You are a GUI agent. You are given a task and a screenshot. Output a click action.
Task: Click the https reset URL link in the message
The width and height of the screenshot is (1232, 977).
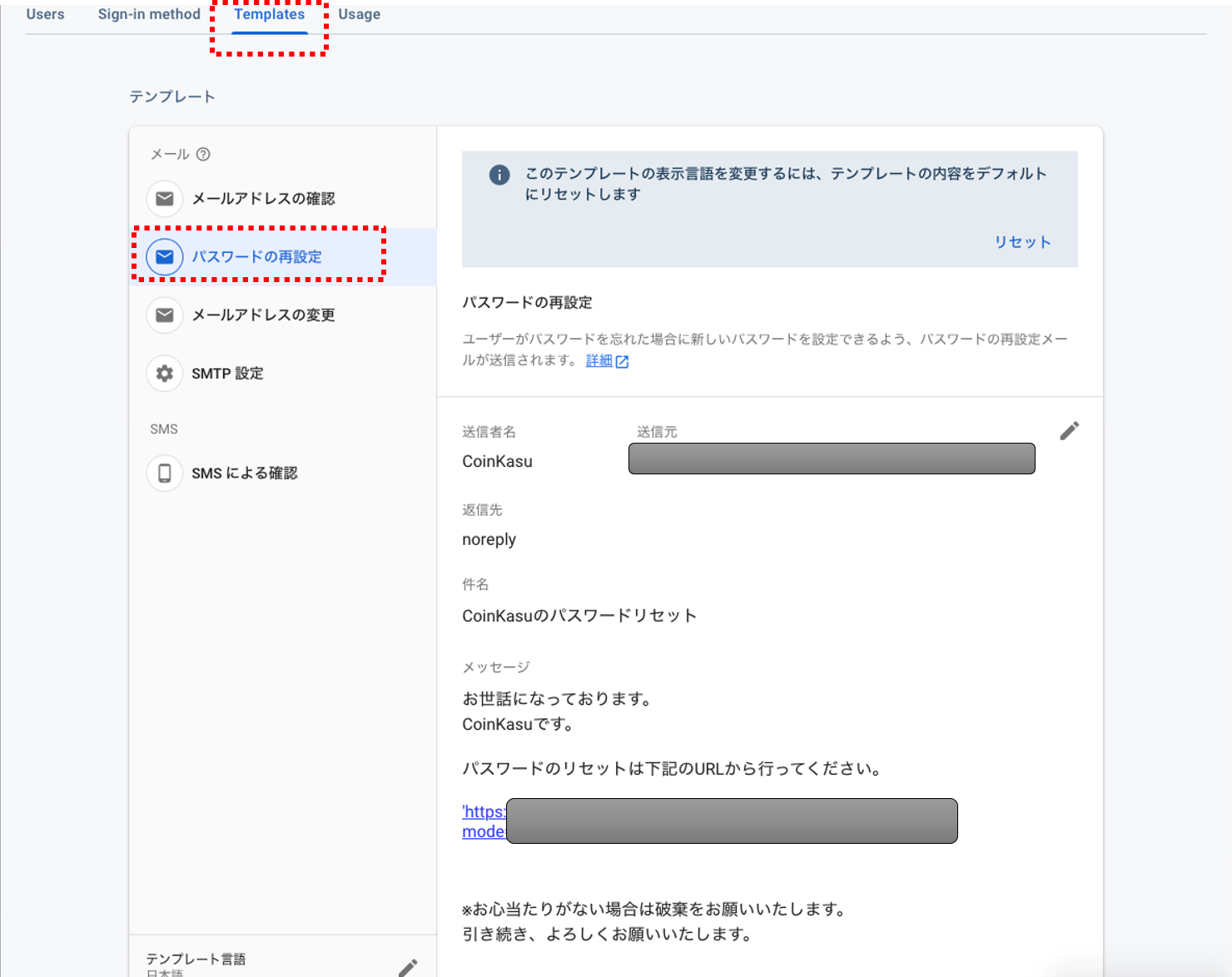484,821
